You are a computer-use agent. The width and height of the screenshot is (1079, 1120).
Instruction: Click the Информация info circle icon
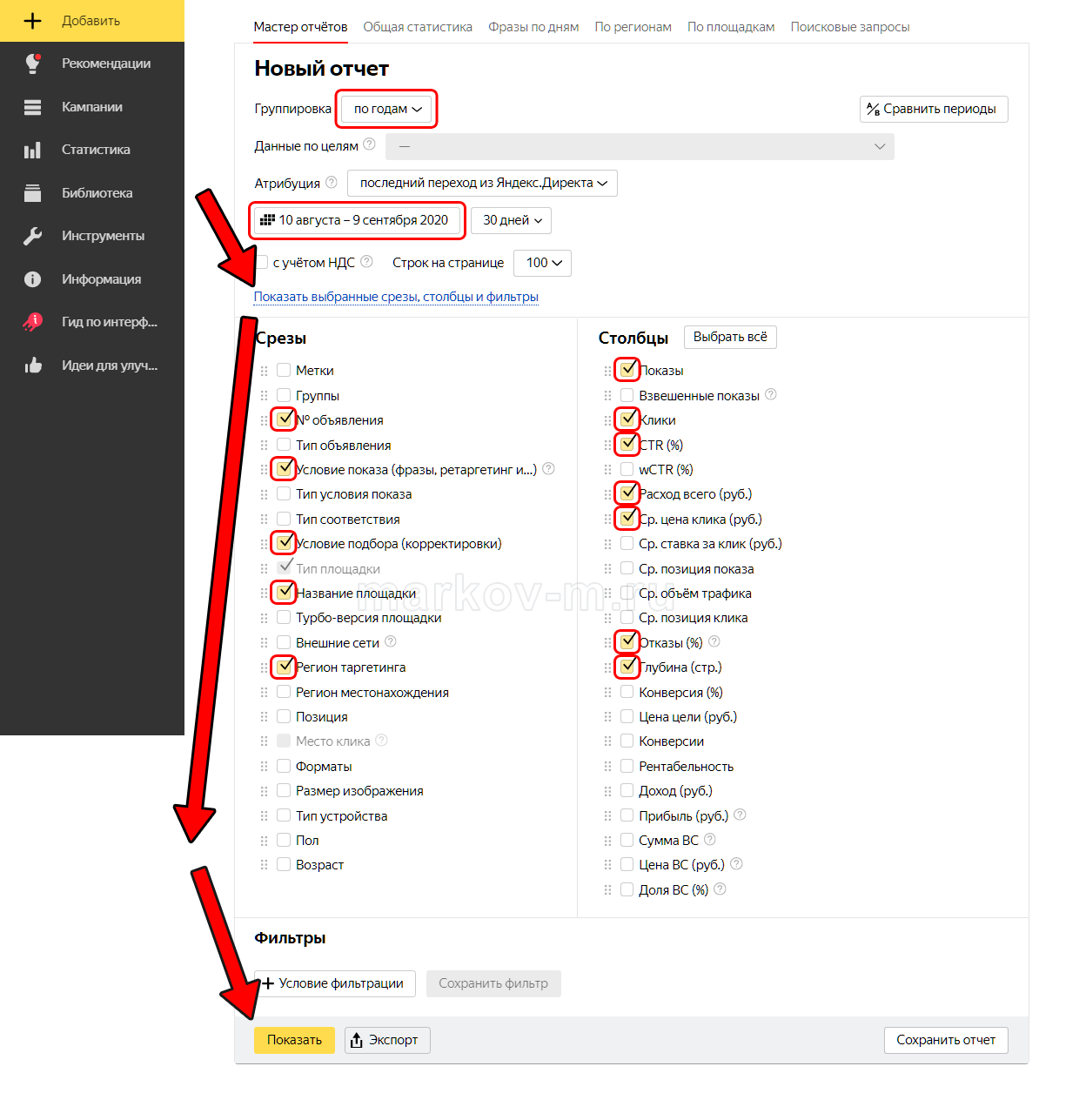pos(32,279)
